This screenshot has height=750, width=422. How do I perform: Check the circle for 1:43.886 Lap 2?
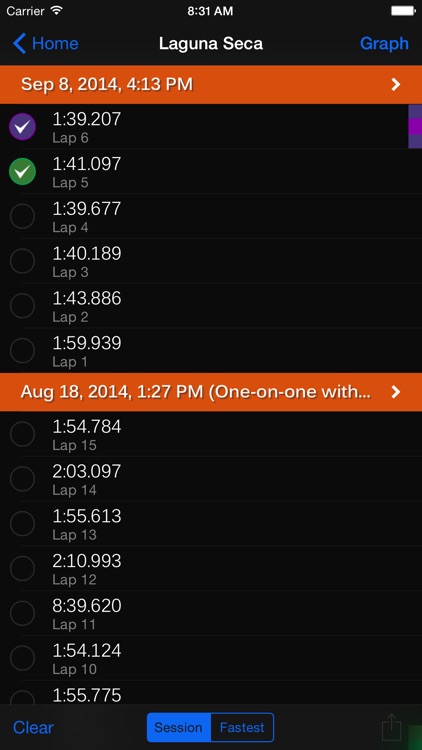22,306
